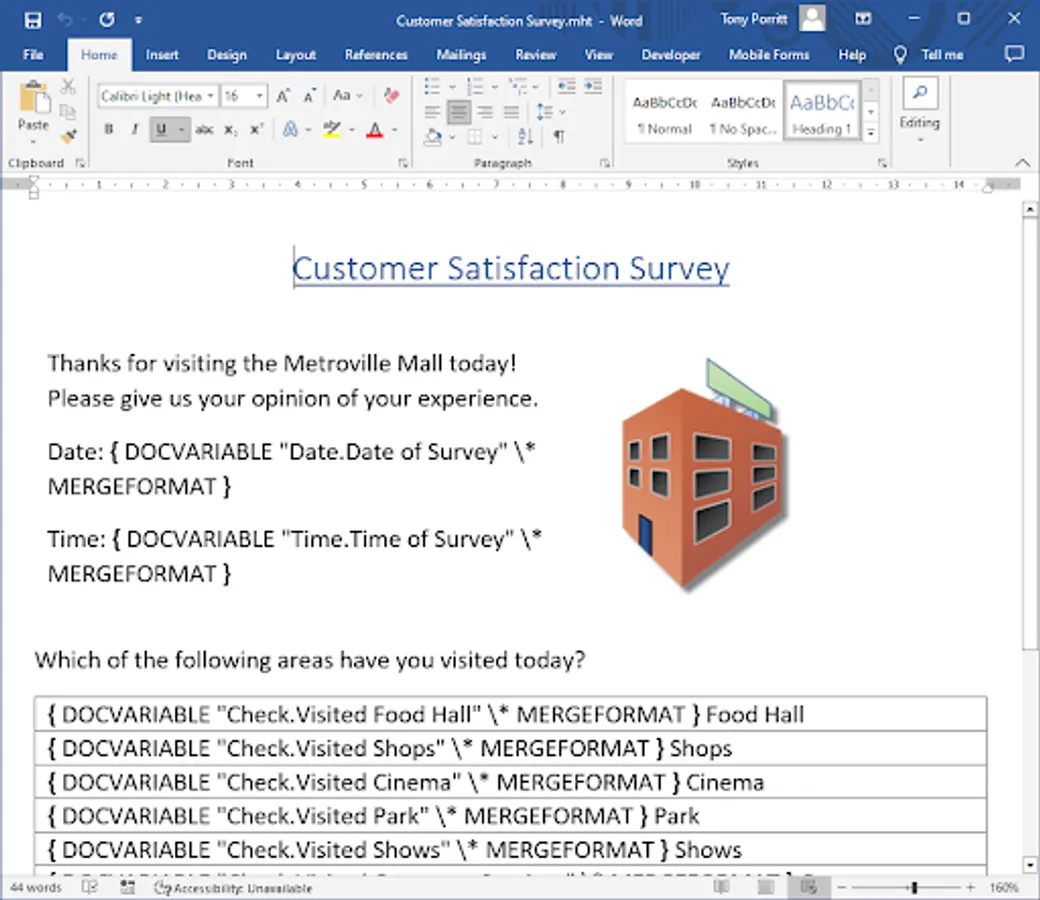Open the Font Size dropdown
The width and height of the screenshot is (1040, 900).
coord(258,95)
